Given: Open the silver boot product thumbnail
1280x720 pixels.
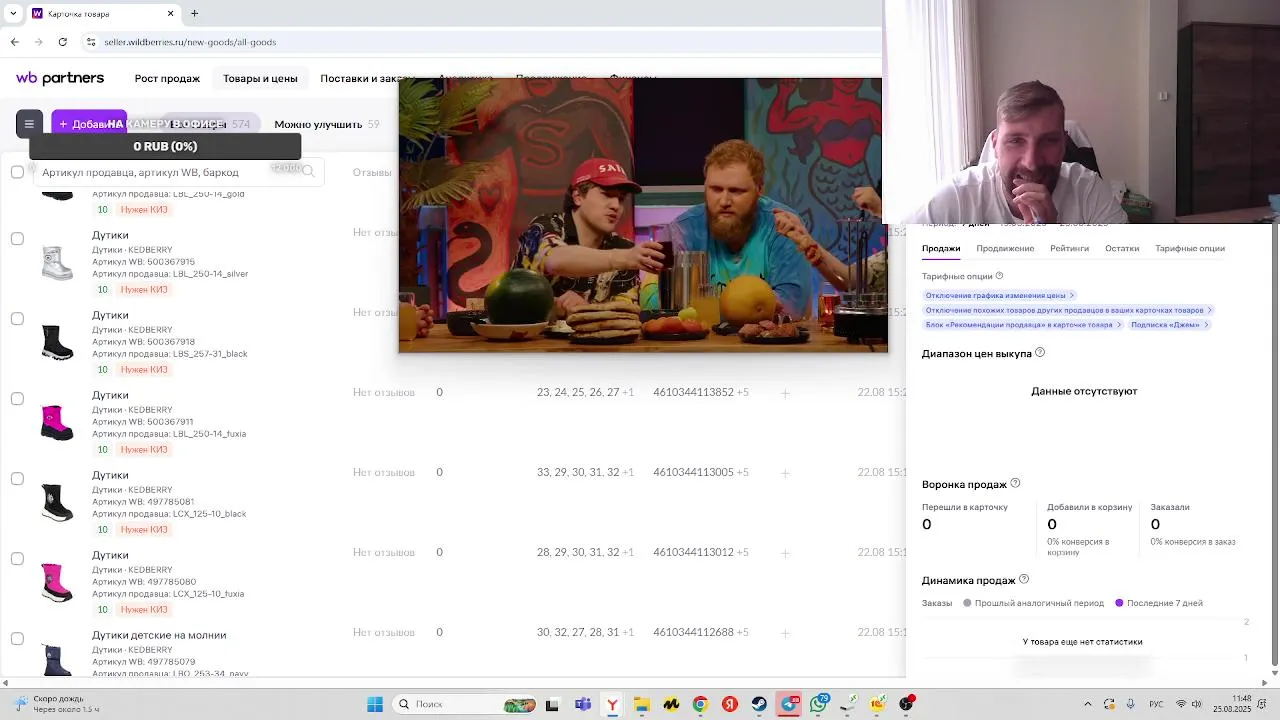Looking at the screenshot, I should coord(57,263).
